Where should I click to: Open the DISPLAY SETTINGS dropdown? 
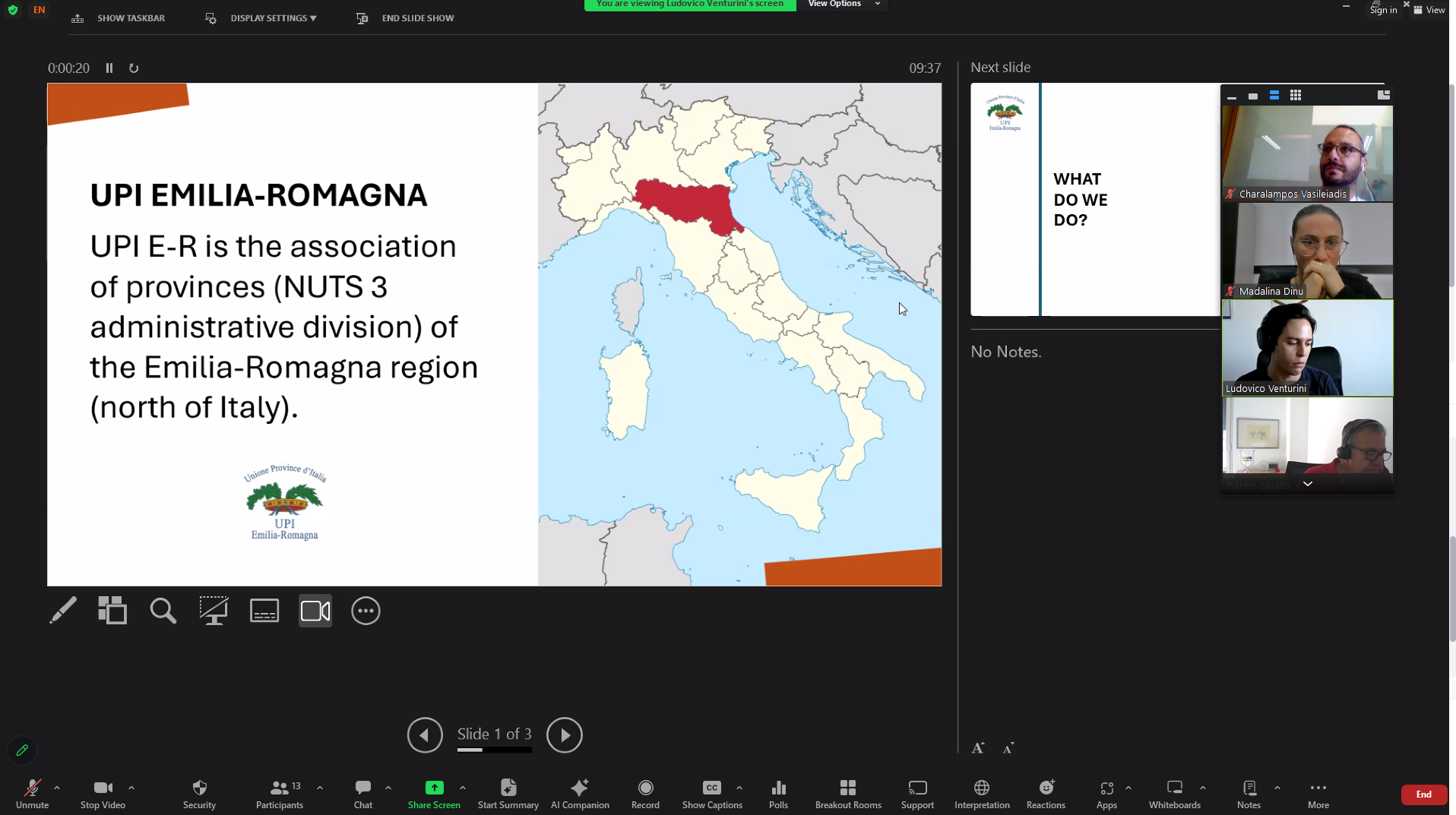point(261,18)
